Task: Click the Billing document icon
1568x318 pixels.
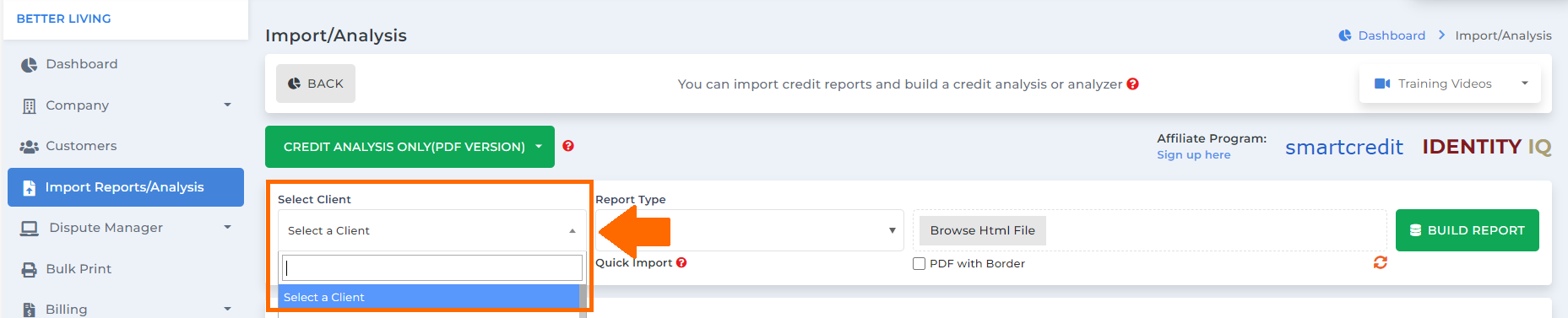Action: [30, 310]
